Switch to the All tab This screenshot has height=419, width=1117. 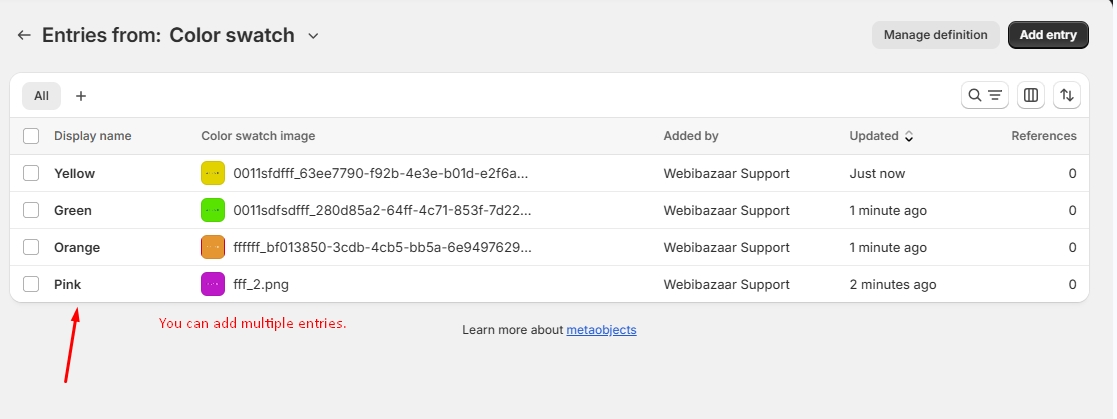point(41,96)
